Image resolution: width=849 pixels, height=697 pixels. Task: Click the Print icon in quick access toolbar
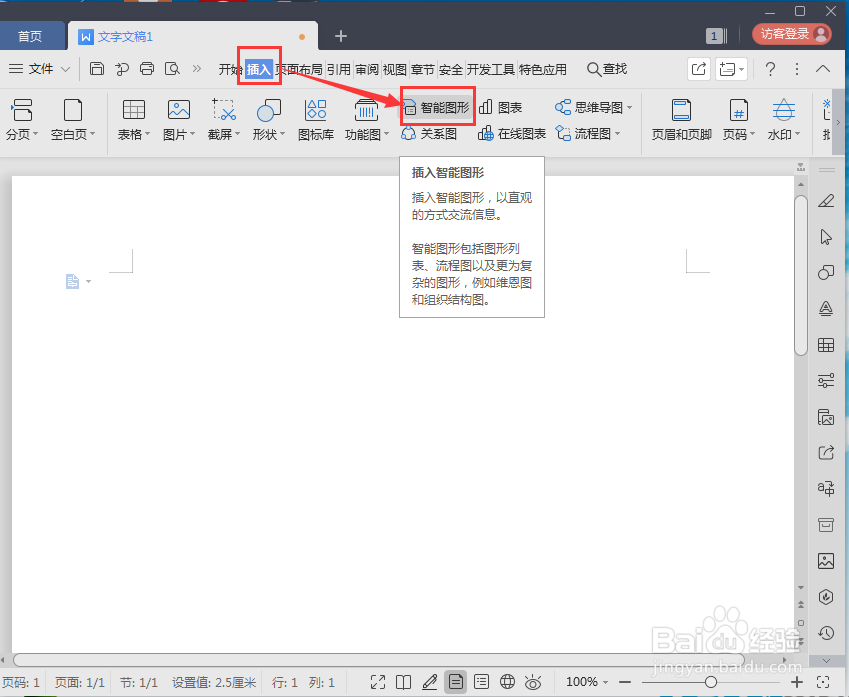coord(147,69)
